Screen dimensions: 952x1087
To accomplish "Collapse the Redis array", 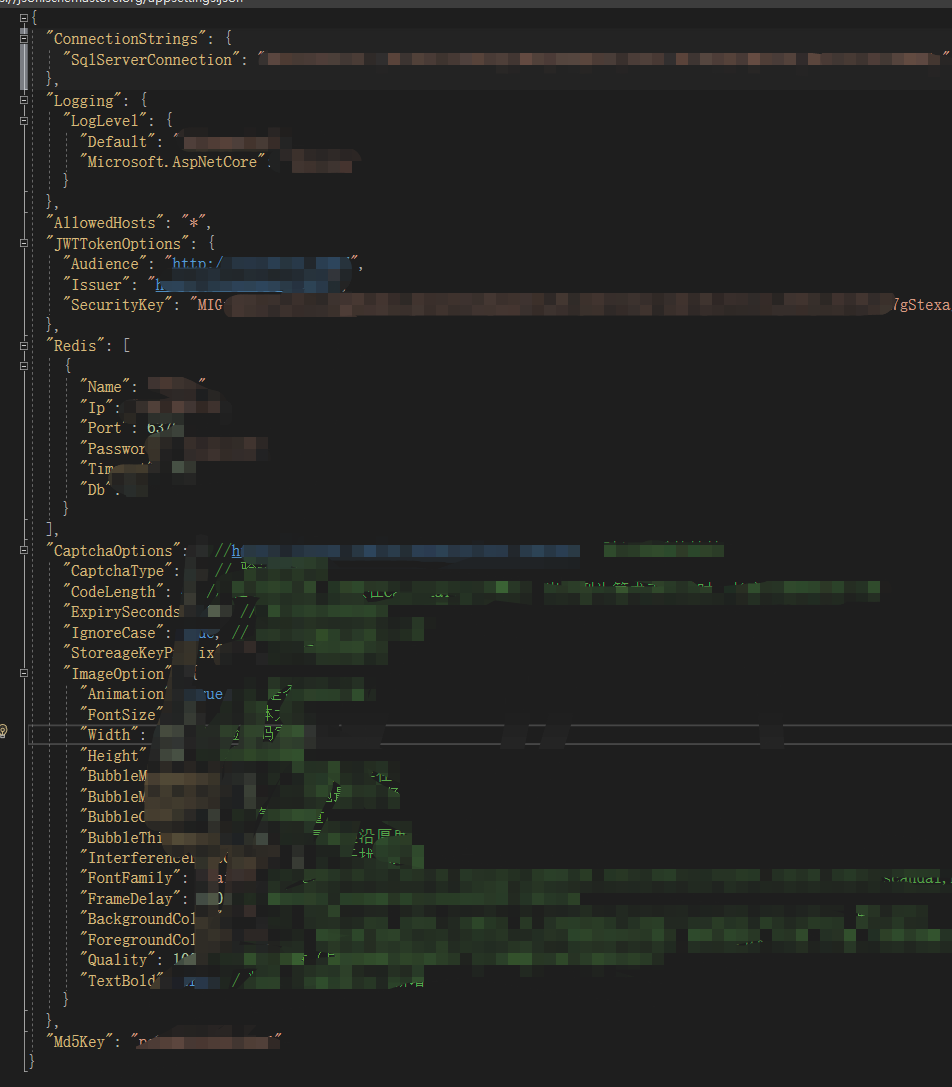I will click(24, 346).
